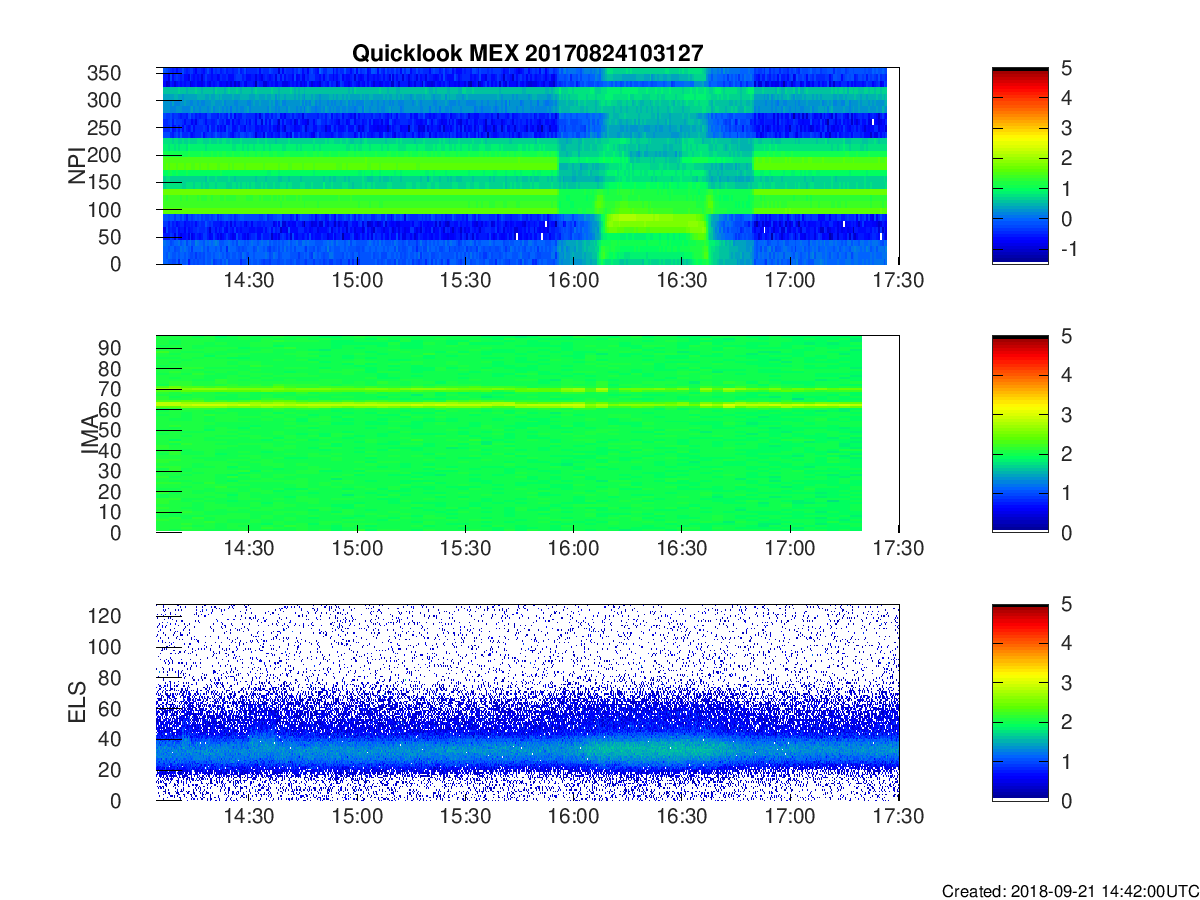
Task: Click the ELS panel colorbar
Action: click(1020, 702)
